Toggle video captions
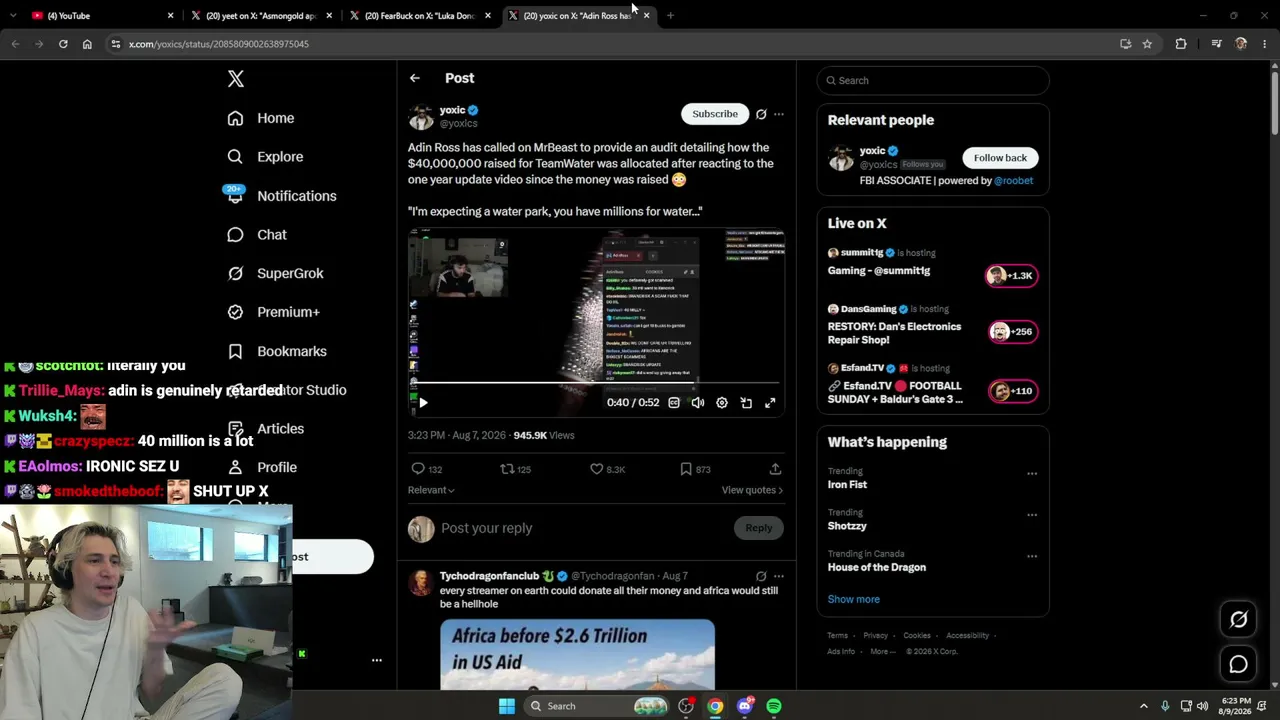Screen dimensions: 1280x720 [674, 403]
